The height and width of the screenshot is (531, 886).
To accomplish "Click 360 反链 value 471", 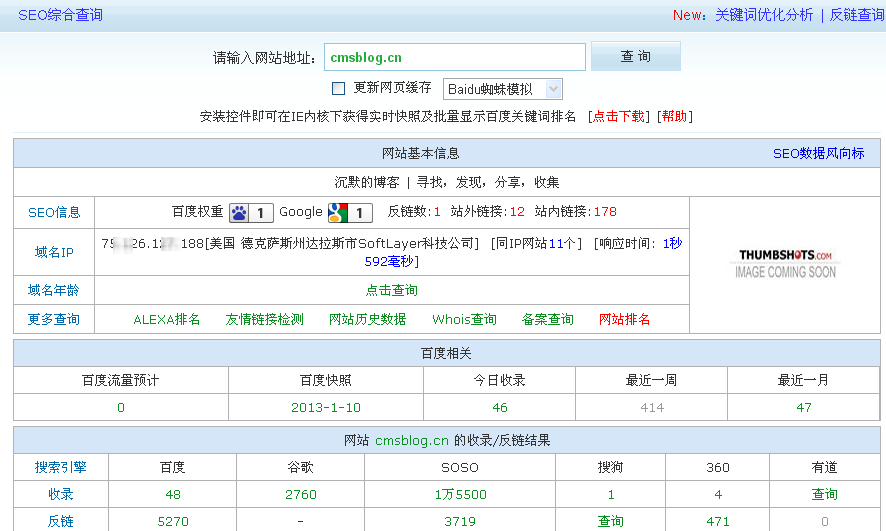I will coord(718,521).
